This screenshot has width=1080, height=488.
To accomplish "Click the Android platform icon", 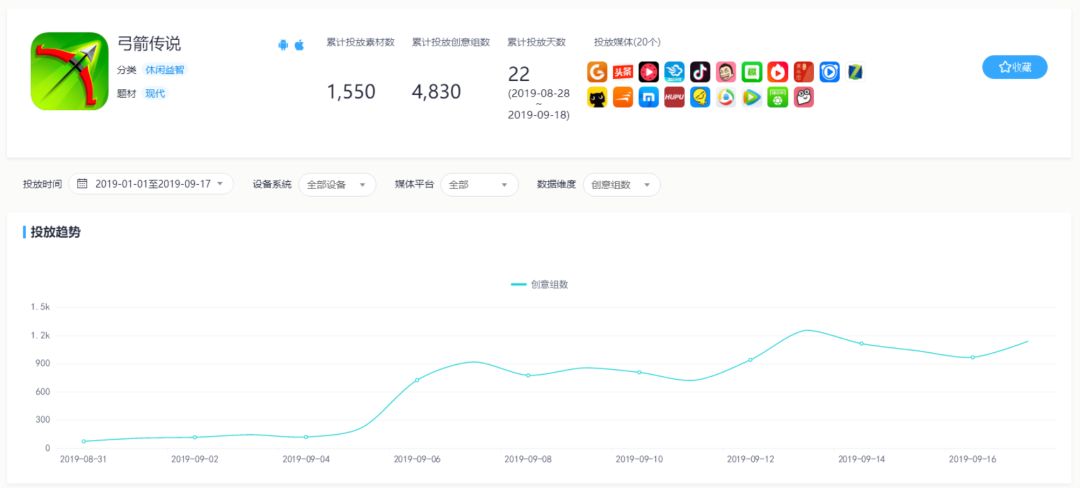I will (282, 45).
